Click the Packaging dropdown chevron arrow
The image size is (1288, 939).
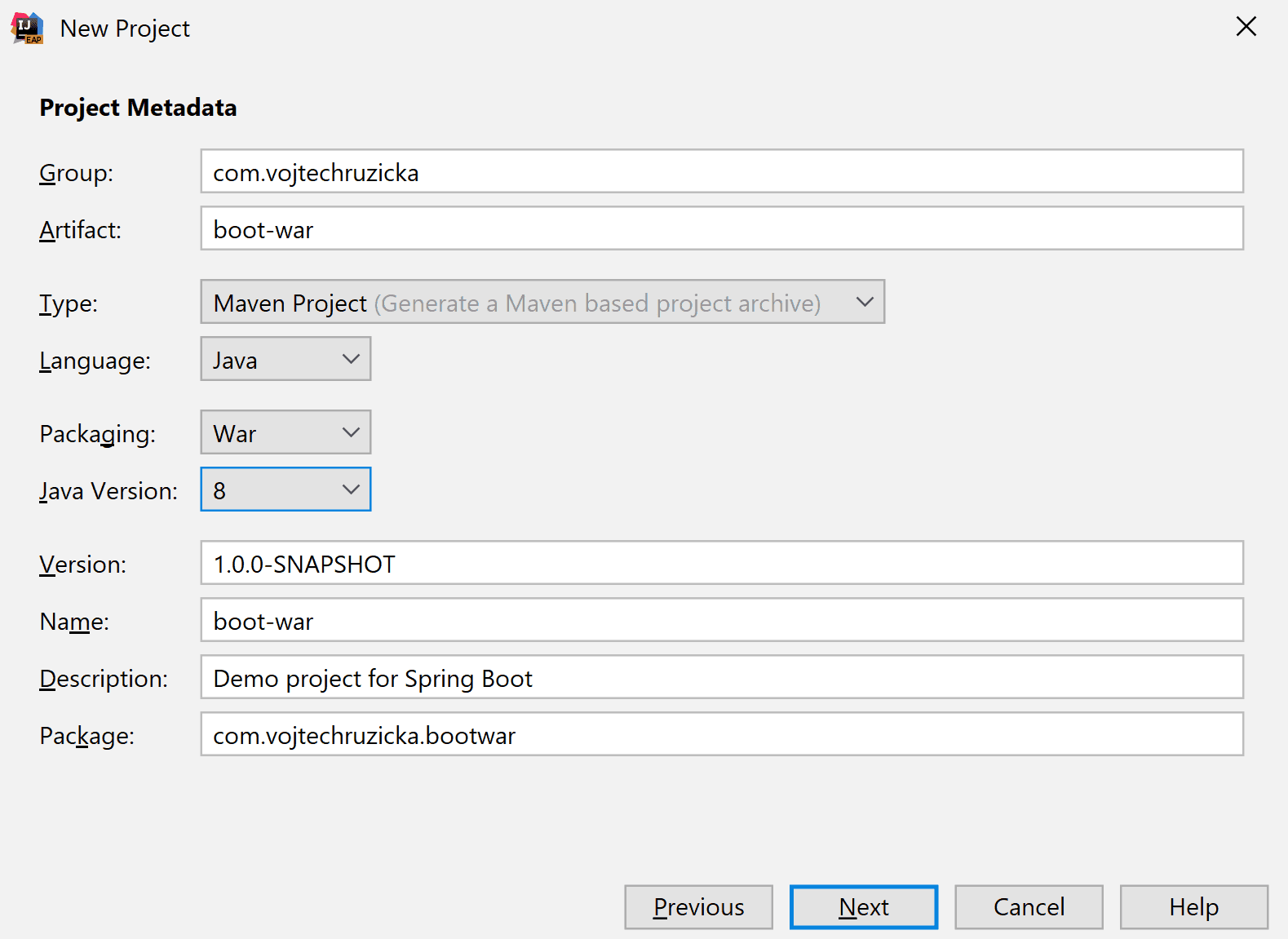click(x=351, y=432)
